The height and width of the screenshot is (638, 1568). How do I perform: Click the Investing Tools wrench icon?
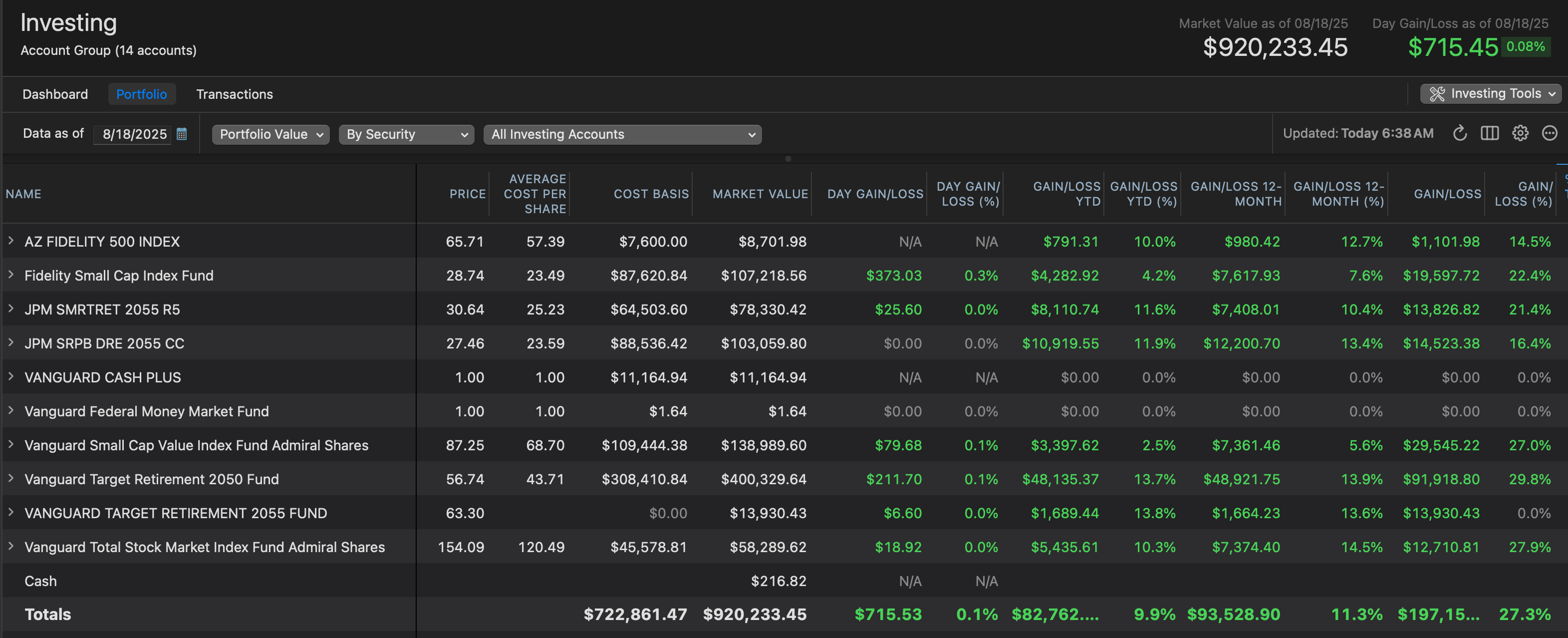pos(1437,94)
